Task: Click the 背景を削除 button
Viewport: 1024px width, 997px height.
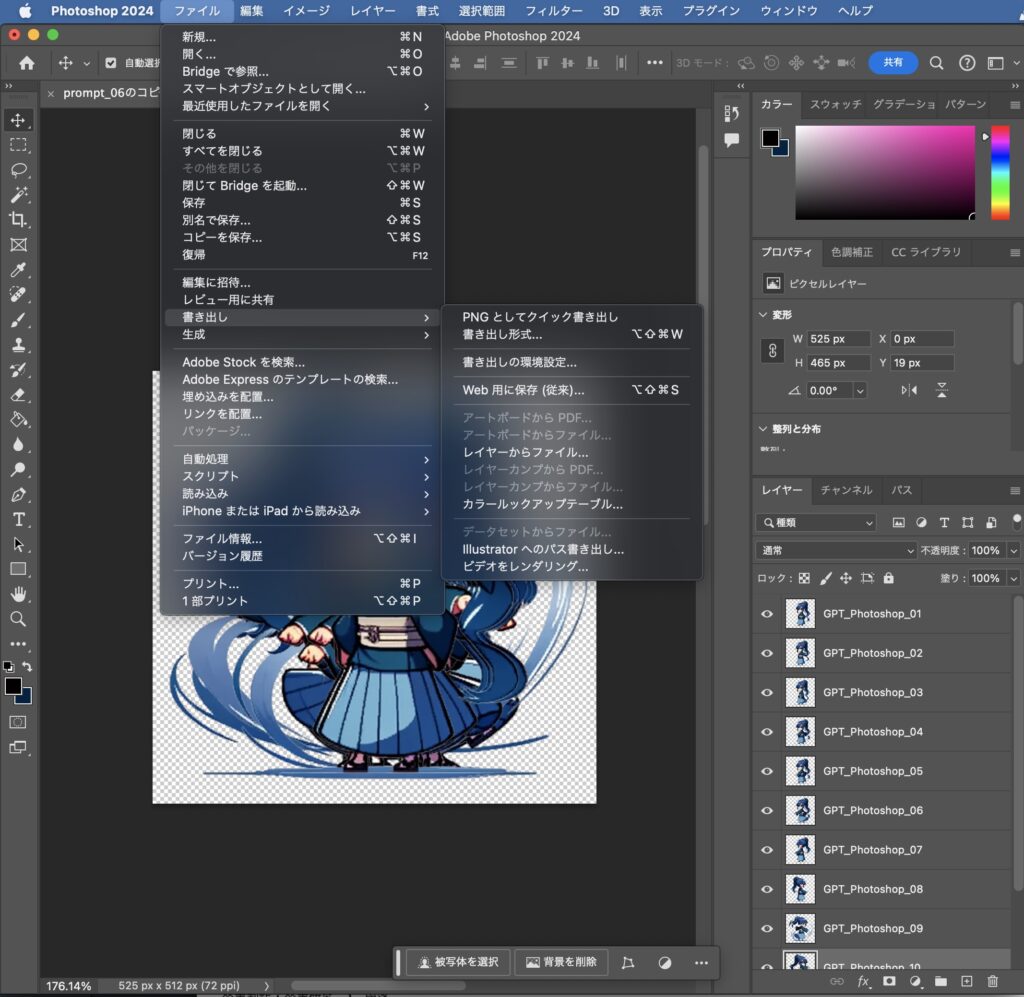Action: pos(562,962)
